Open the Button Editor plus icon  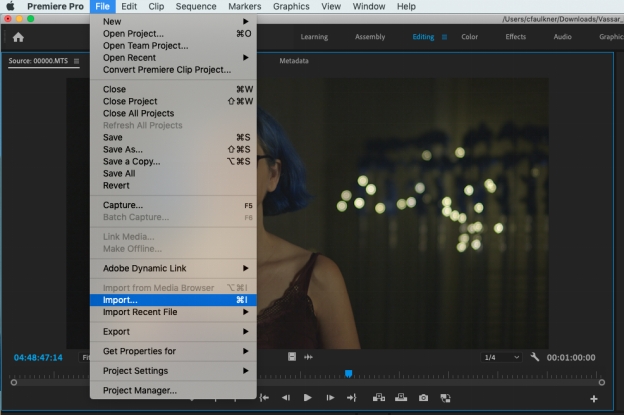click(593, 398)
